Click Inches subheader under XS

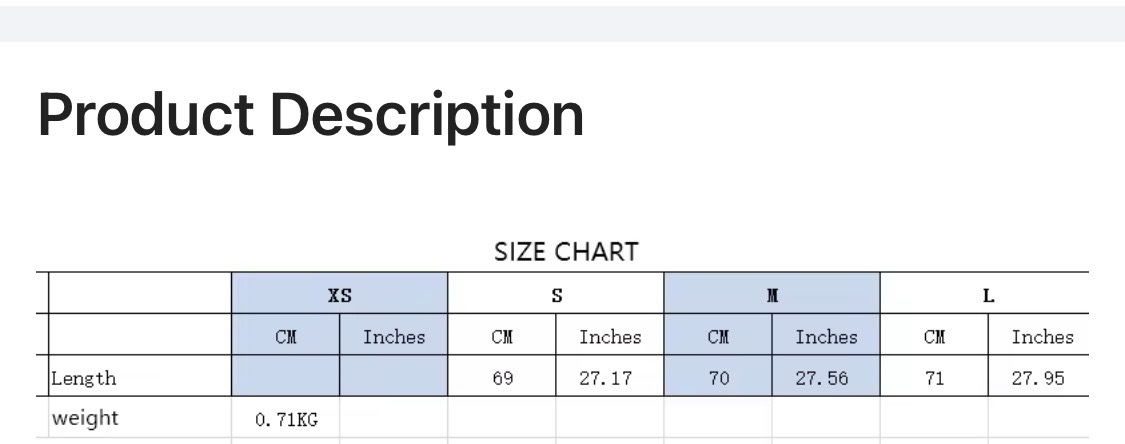pyautogui.click(x=394, y=337)
